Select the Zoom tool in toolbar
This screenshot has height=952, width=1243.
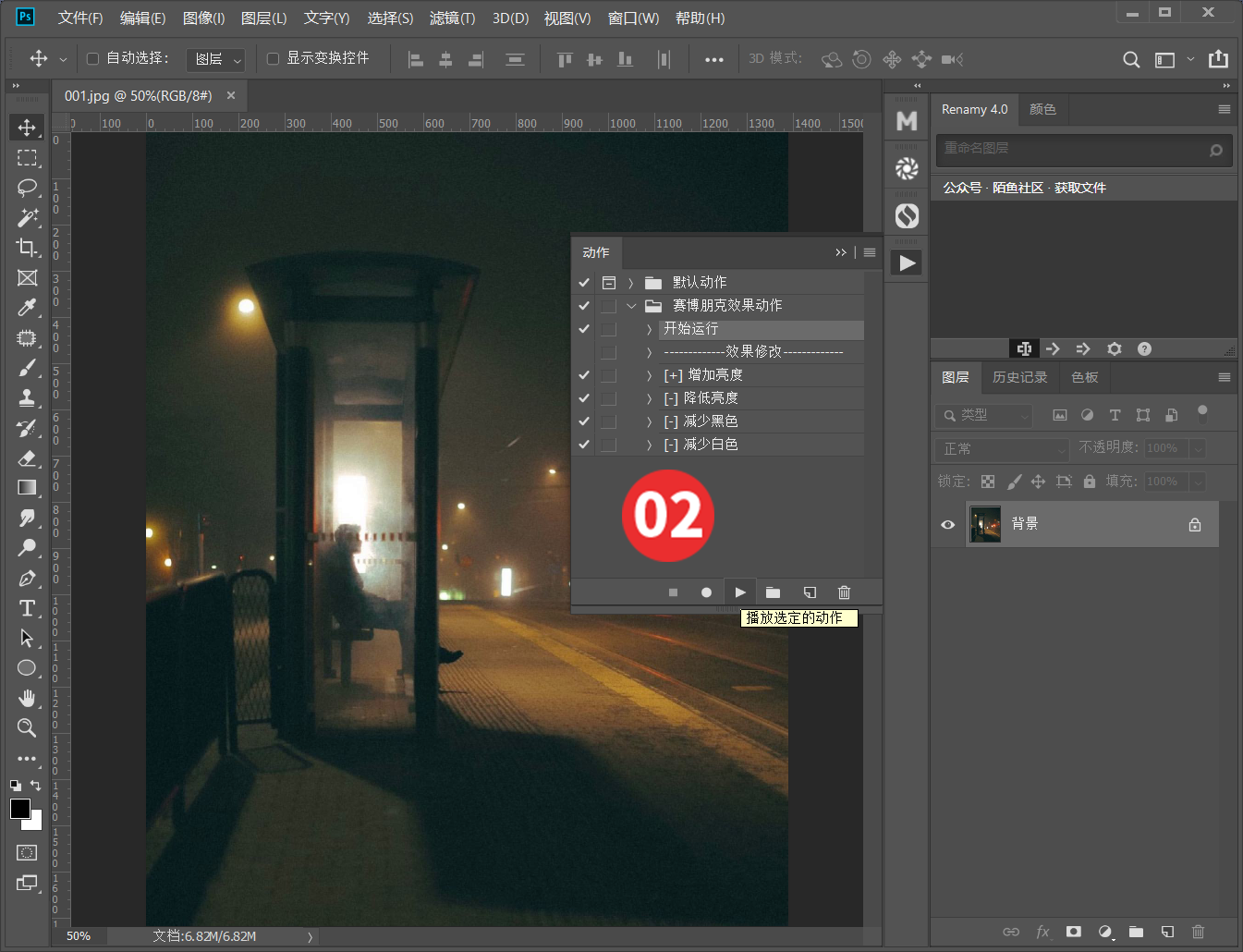(x=27, y=728)
